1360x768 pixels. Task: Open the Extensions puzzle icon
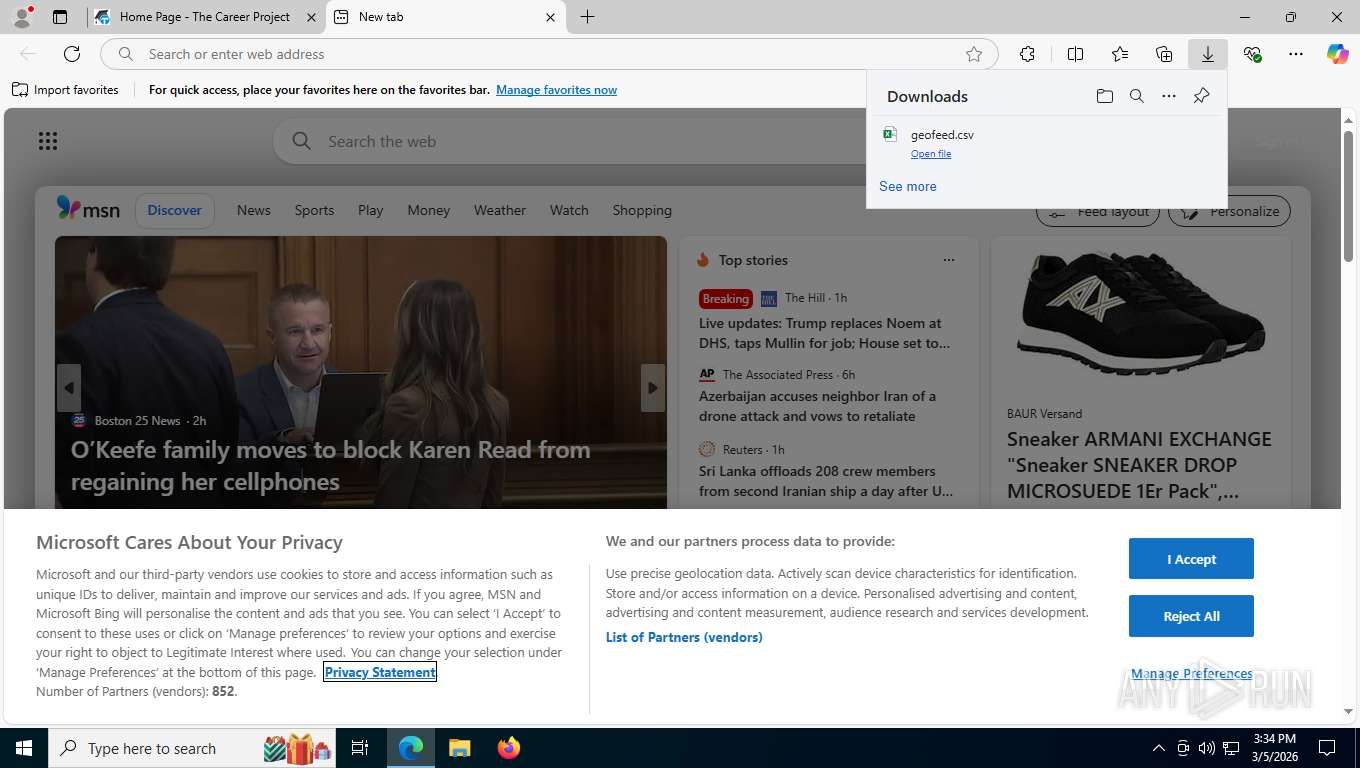[x=1027, y=54]
